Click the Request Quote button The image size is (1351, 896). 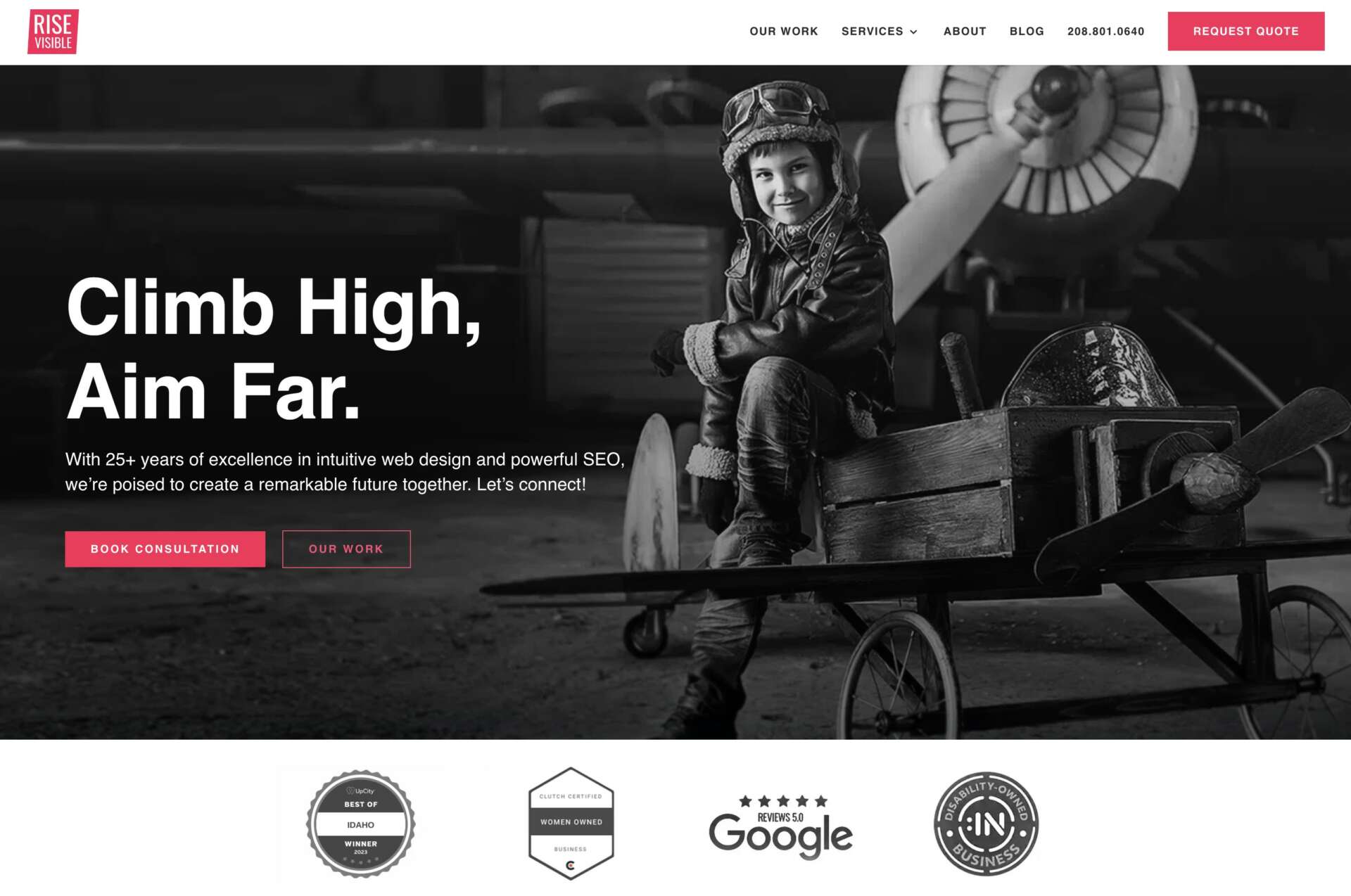point(1245,31)
